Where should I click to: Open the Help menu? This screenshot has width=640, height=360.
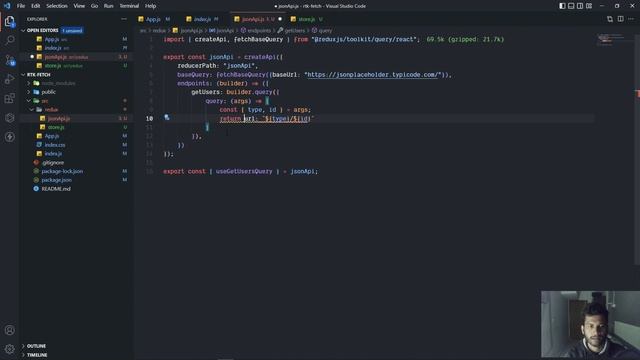151,6
